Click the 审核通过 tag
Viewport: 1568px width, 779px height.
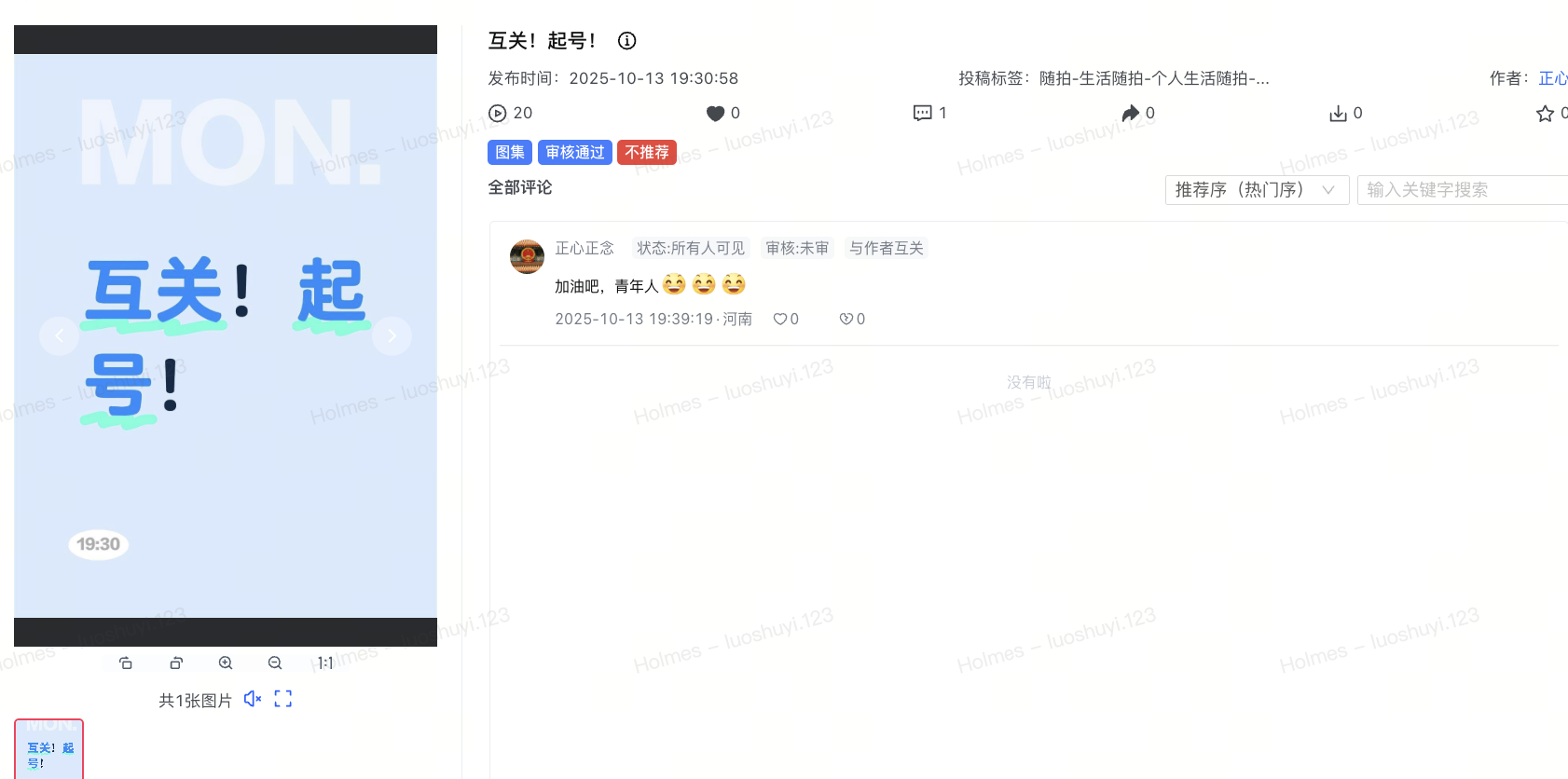(575, 152)
